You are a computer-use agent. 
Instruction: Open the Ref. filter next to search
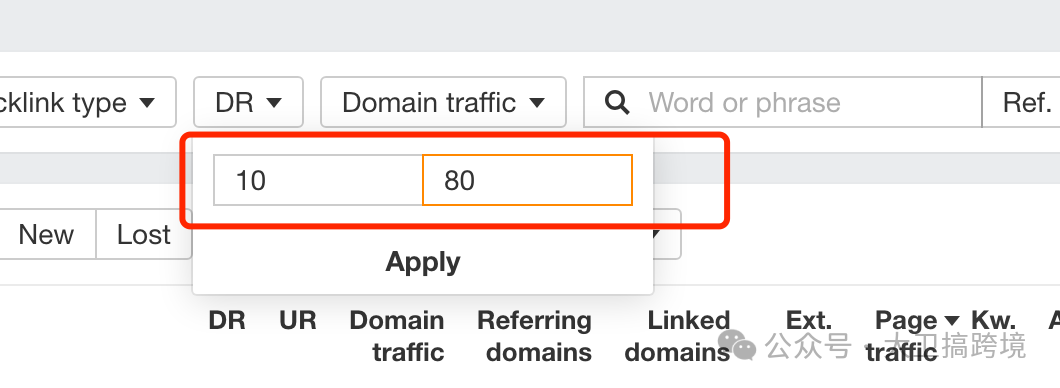click(1021, 102)
